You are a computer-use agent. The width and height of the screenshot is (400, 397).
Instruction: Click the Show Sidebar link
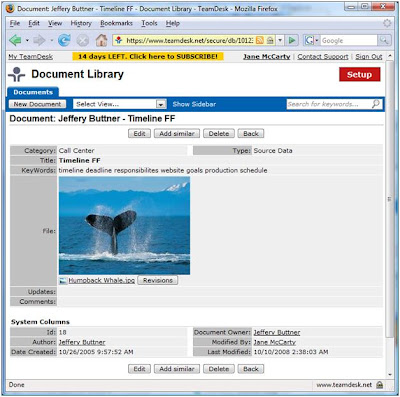point(194,104)
